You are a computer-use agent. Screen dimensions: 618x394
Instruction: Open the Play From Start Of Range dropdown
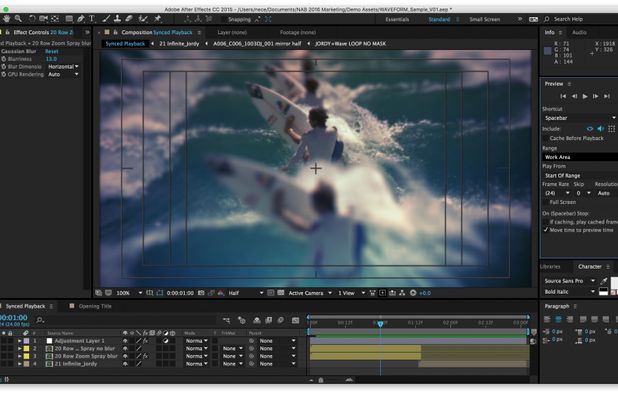point(580,175)
